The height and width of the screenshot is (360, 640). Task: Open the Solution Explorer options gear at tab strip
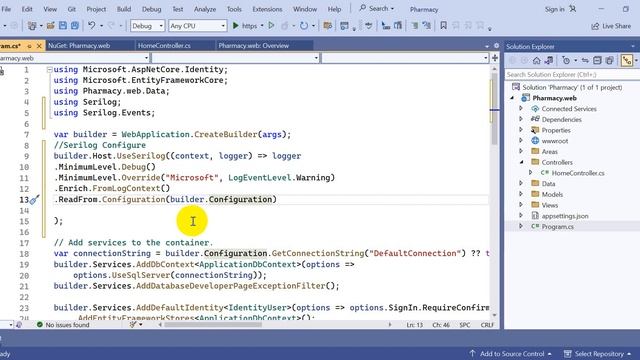coord(496,46)
